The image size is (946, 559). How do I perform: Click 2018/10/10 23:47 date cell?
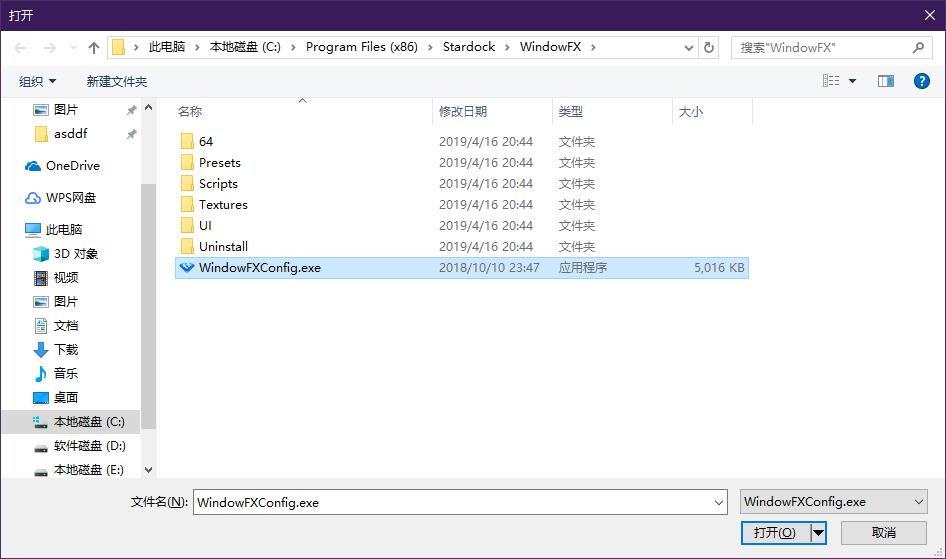(489, 268)
